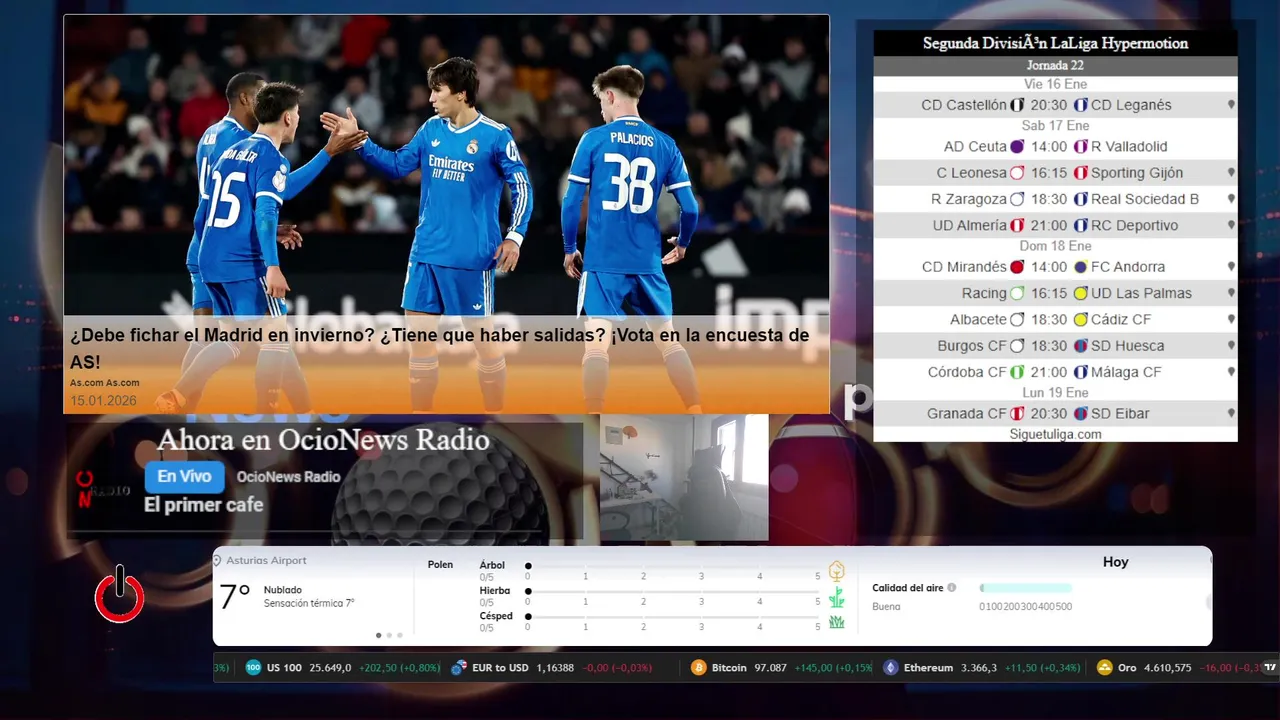Click the OcioNews Radio station name
The image size is (1280, 720).
point(289,477)
